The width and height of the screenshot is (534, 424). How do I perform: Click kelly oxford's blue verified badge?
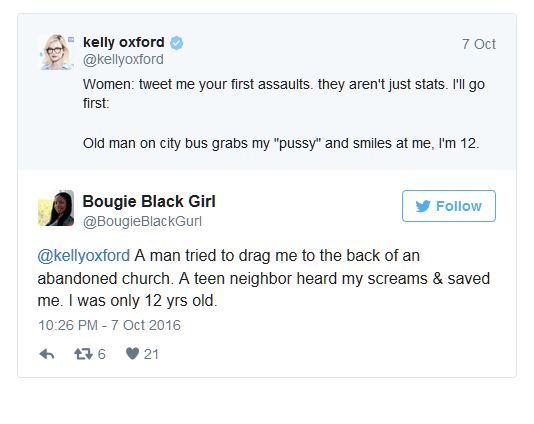176,43
